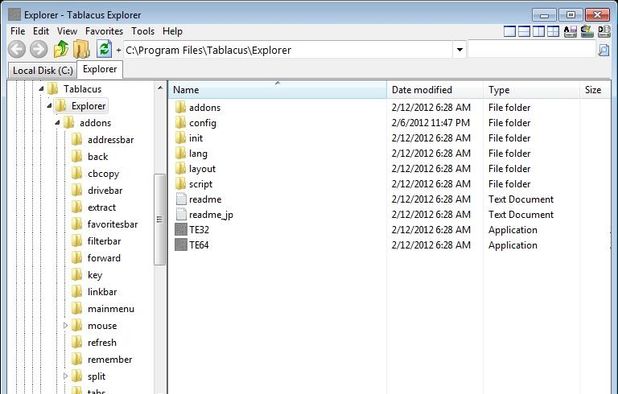
Task: Toggle the folder tree pane icon
Action: pos(82,49)
